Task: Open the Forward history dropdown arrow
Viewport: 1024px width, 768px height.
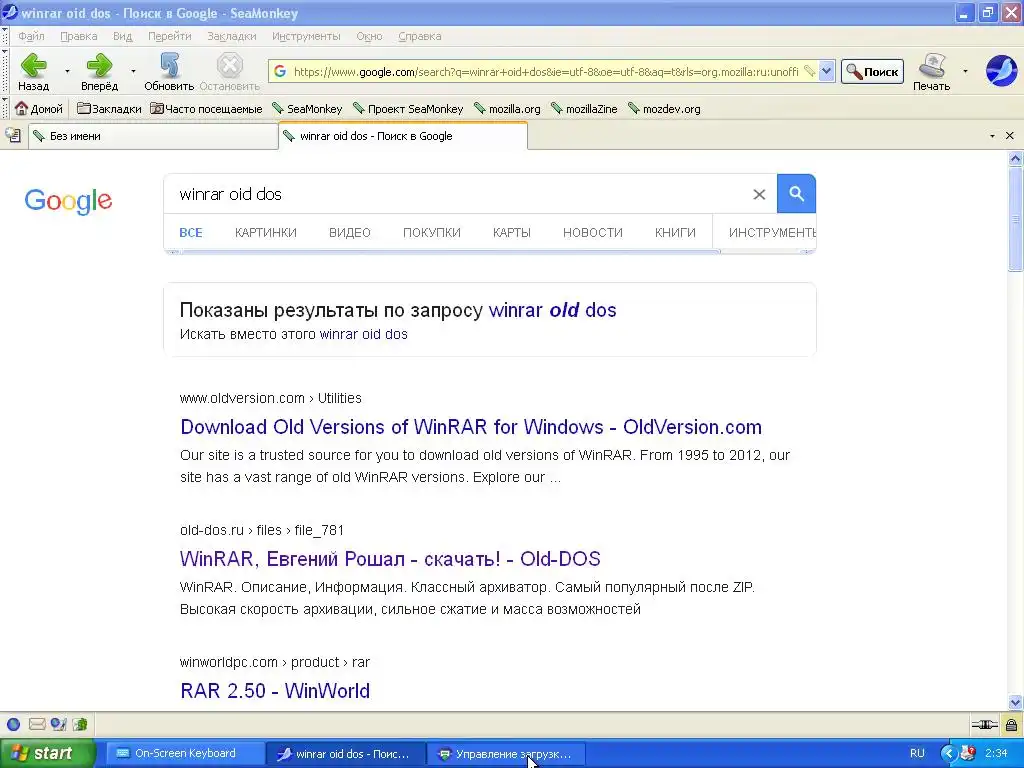Action: pos(133,71)
